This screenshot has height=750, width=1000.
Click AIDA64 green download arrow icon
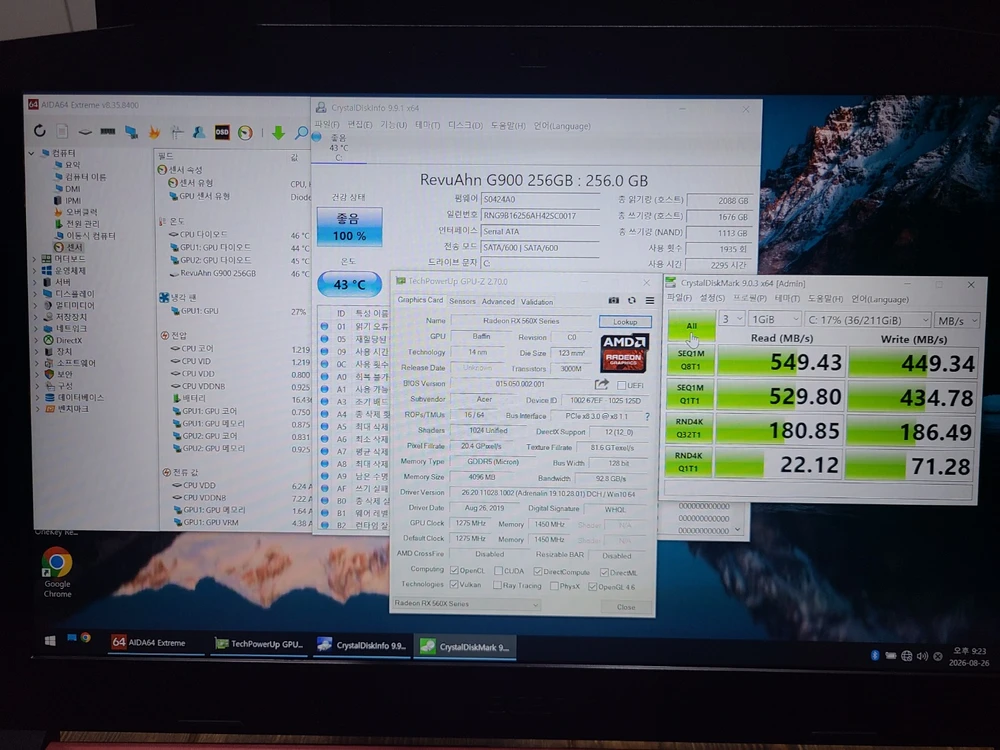pos(278,132)
